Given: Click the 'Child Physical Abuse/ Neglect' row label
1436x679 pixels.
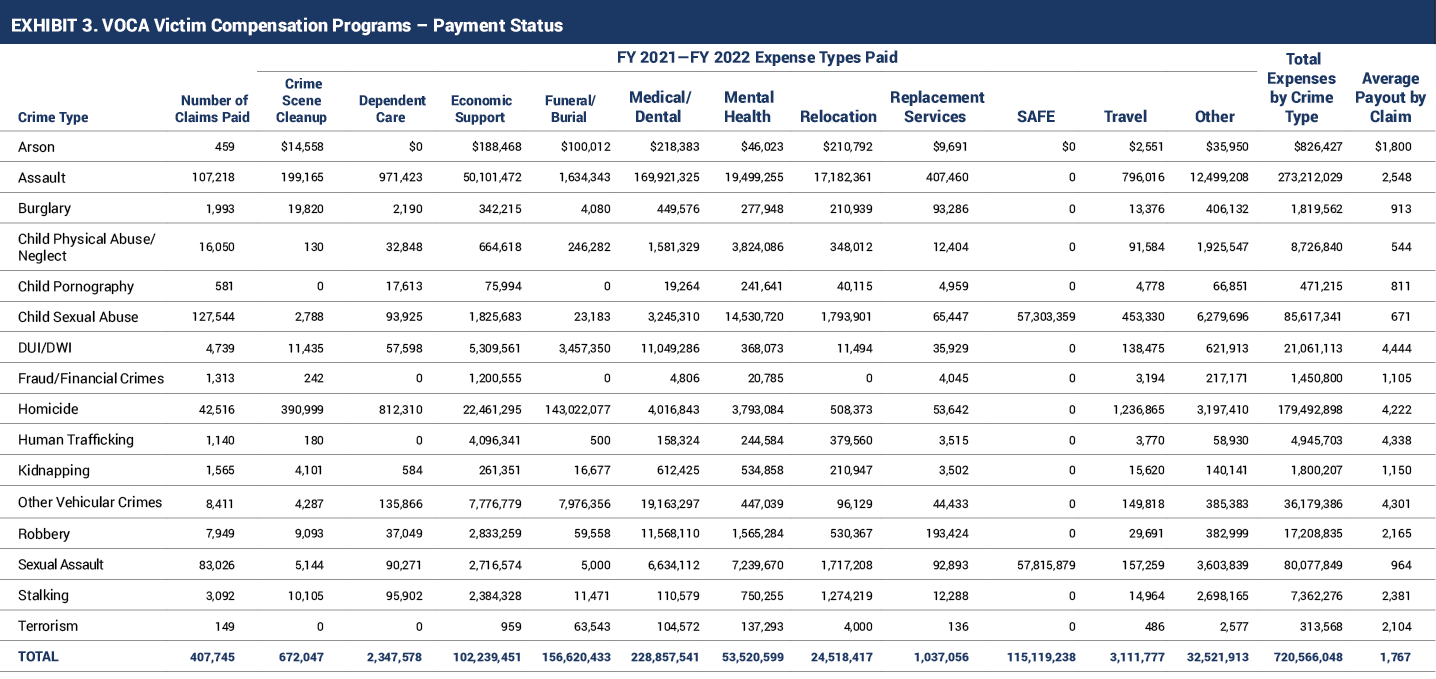Looking at the screenshot, I should pos(87,247).
